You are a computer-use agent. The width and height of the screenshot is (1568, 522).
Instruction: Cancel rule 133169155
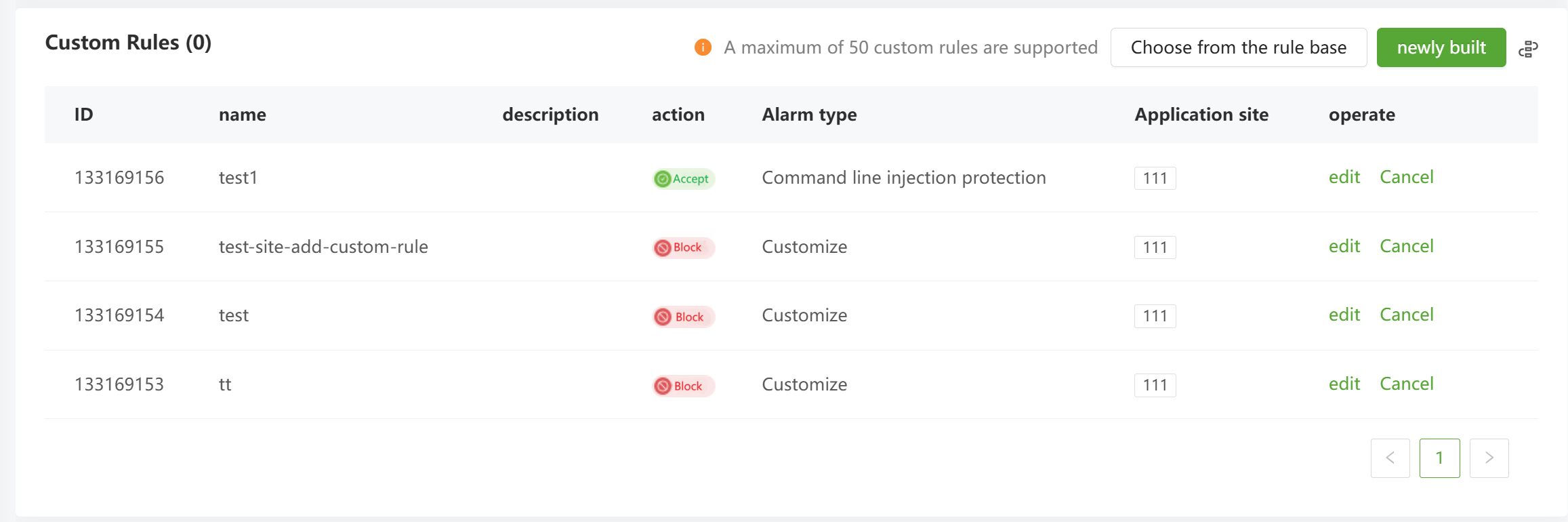coord(1407,246)
